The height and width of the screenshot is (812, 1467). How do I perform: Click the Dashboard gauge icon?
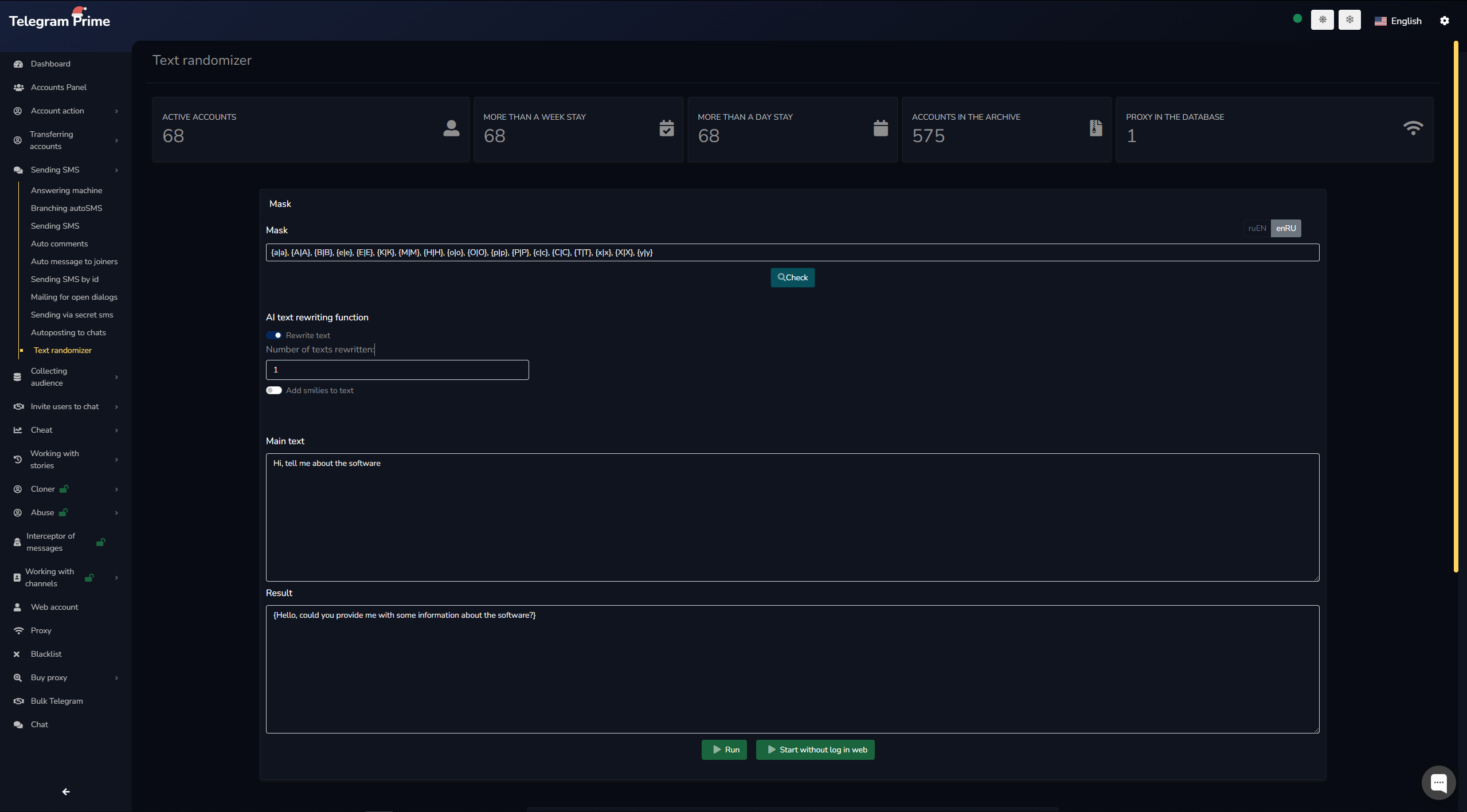[18, 64]
